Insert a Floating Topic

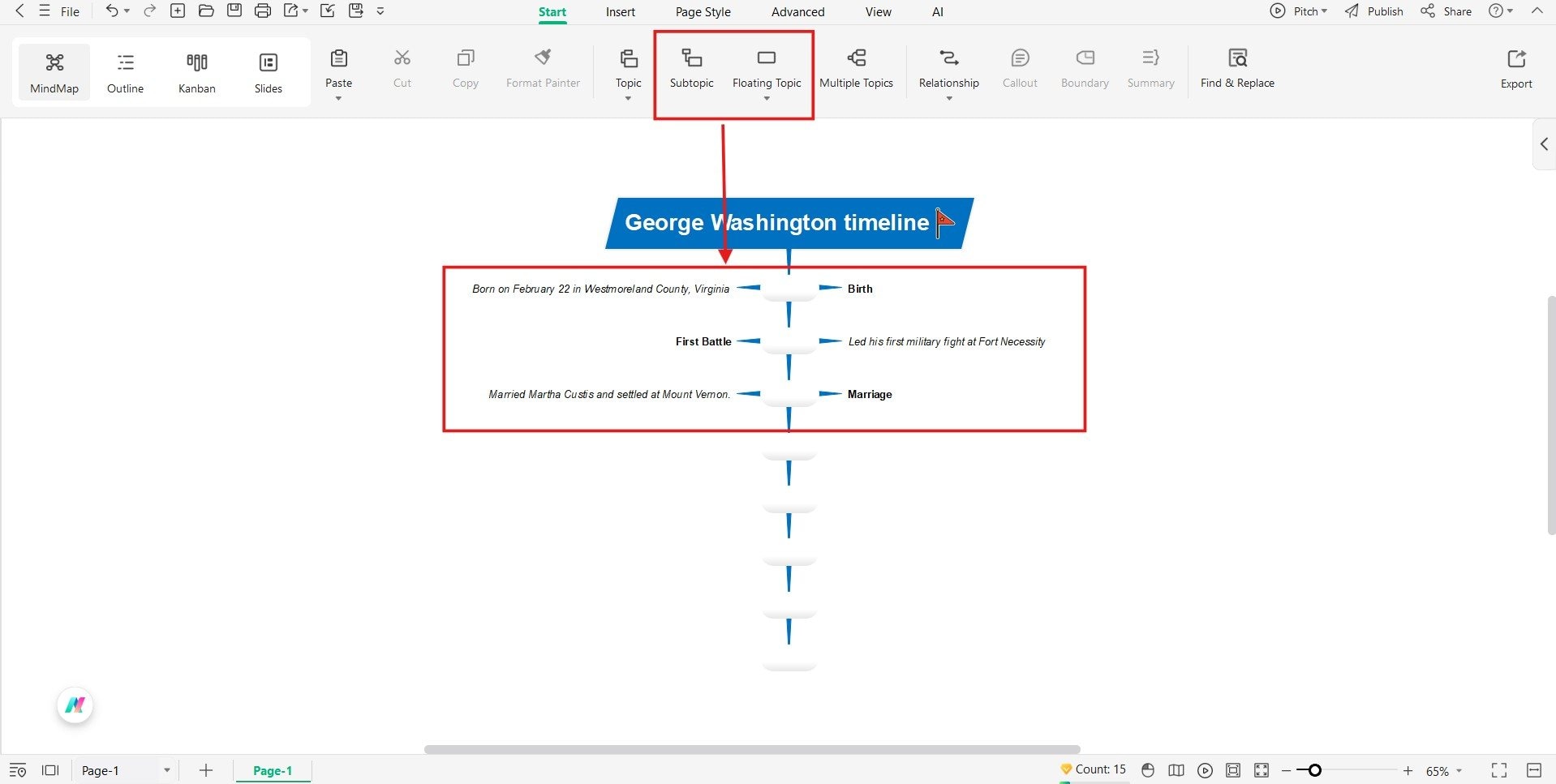point(766,69)
